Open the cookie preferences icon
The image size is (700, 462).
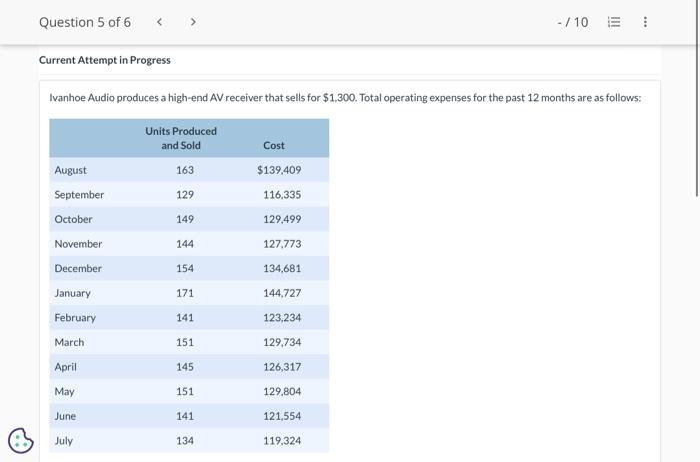point(21,441)
